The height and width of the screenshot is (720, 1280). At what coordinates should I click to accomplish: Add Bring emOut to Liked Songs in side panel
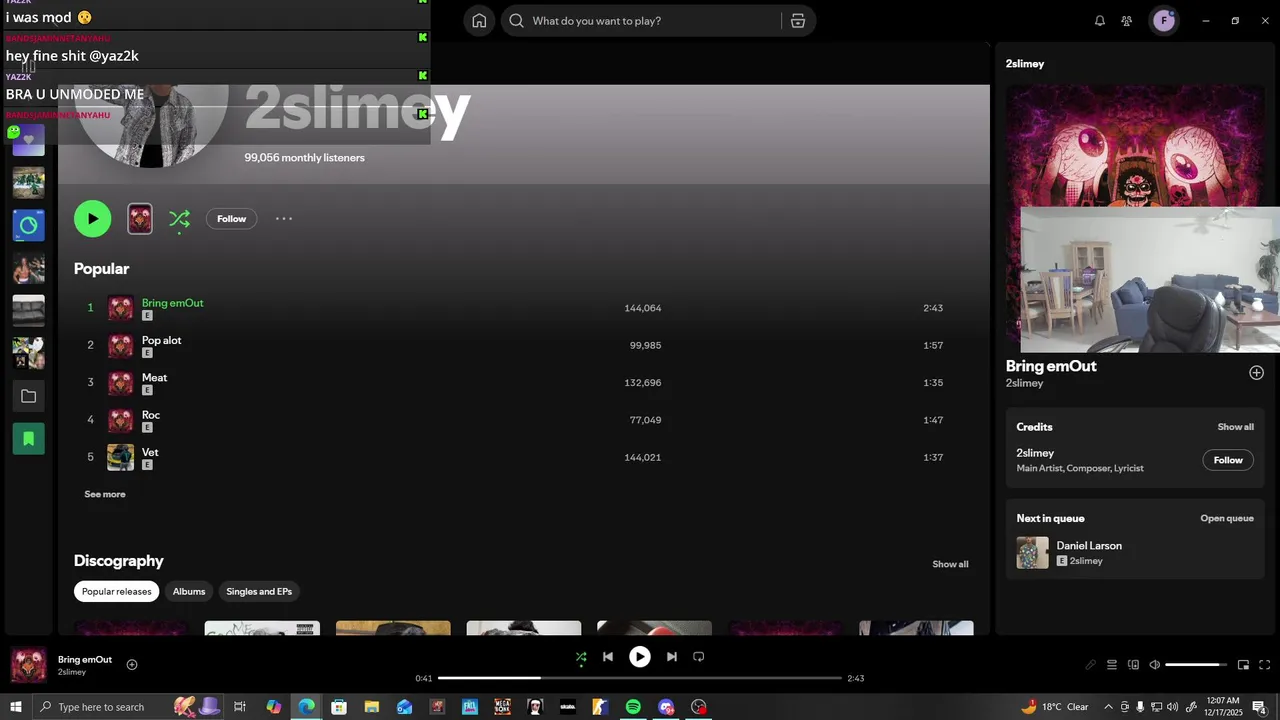point(1256,373)
